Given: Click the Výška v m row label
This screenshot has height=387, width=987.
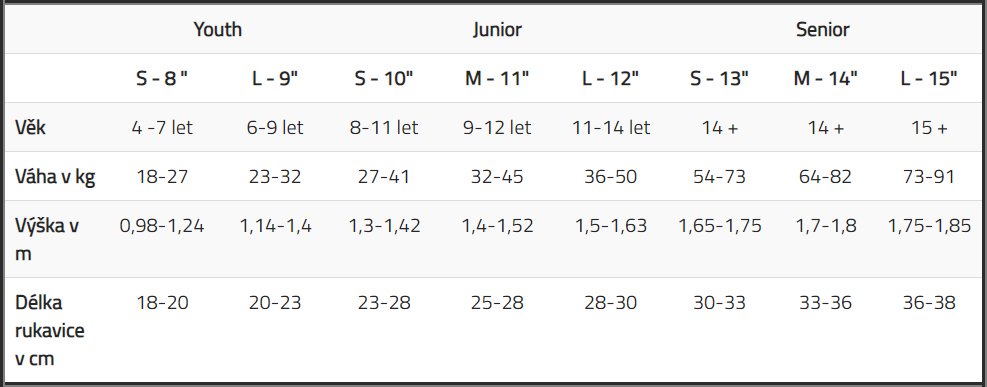Looking at the screenshot, I should click(x=47, y=240).
